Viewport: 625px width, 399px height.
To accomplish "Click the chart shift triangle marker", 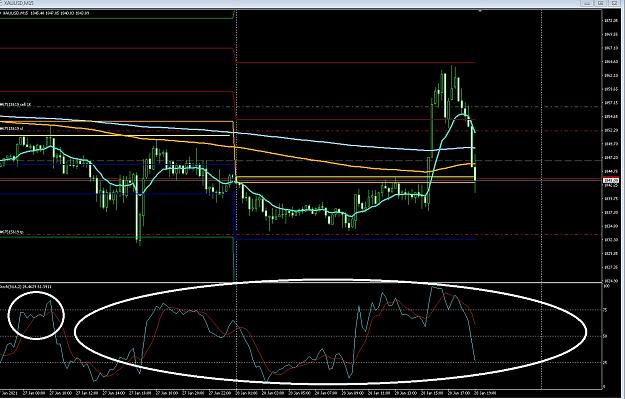I will coord(480,11).
